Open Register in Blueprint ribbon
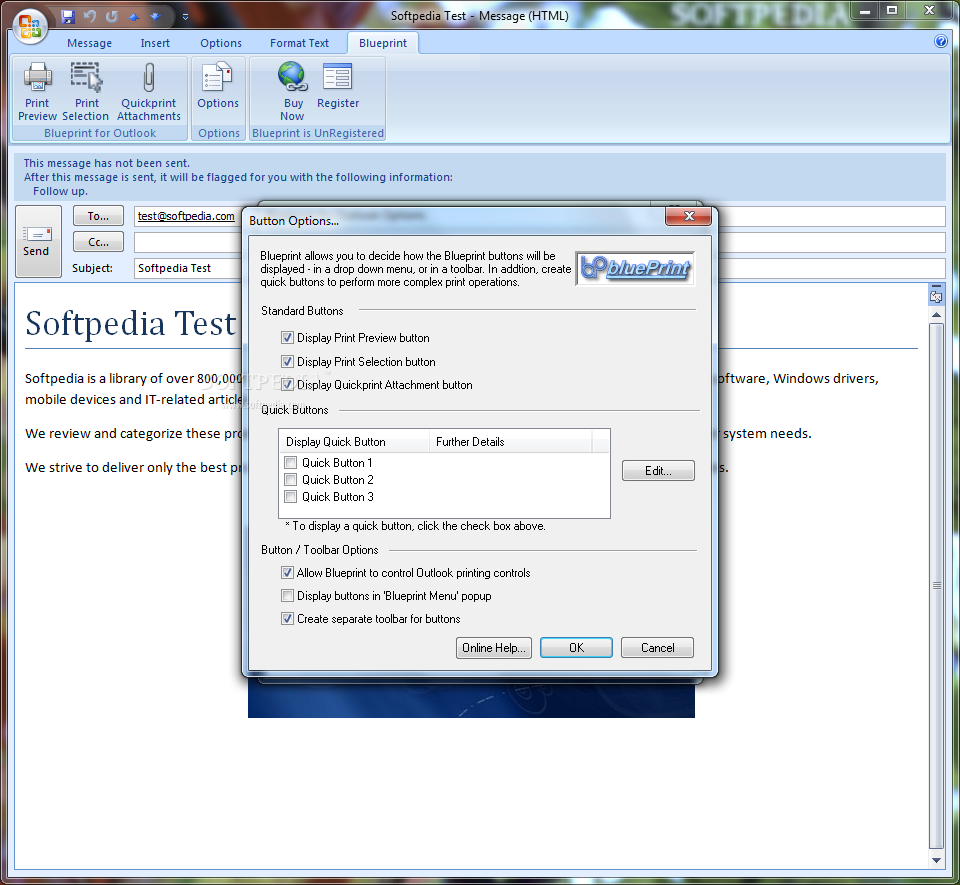 [338, 86]
